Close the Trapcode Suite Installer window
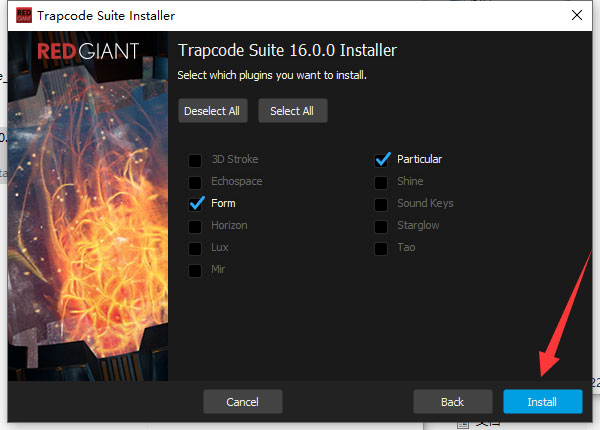The image size is (600, 430). pos(577,15)
